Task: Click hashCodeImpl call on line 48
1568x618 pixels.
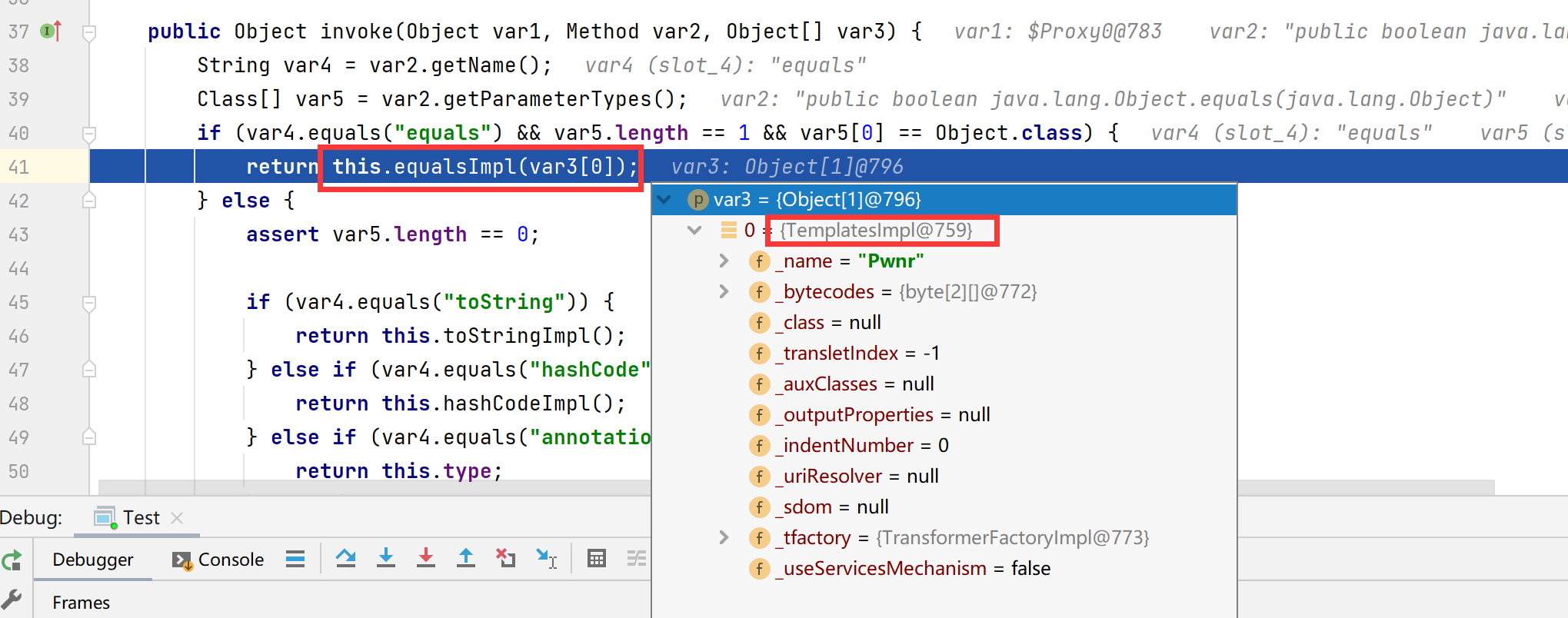Action: click(534, 404)
